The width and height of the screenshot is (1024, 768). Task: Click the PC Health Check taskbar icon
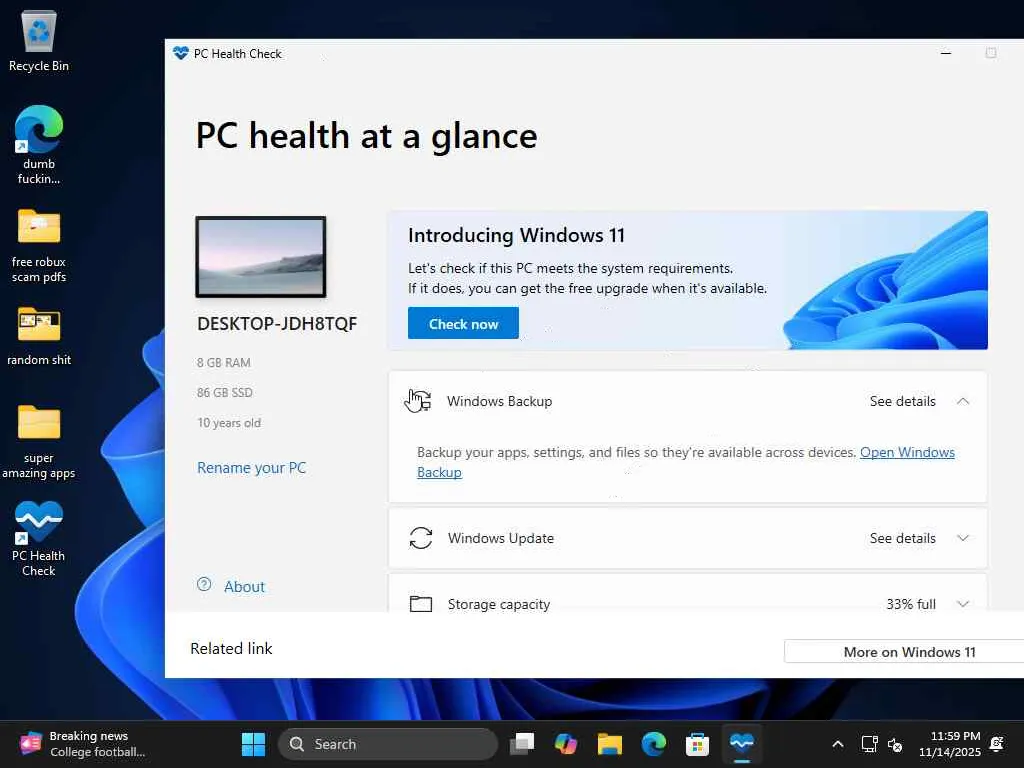[x=742, y=744]
